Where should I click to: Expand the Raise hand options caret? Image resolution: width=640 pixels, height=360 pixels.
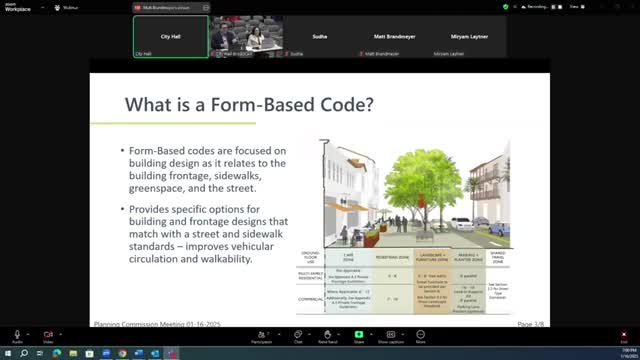point(339,334)
